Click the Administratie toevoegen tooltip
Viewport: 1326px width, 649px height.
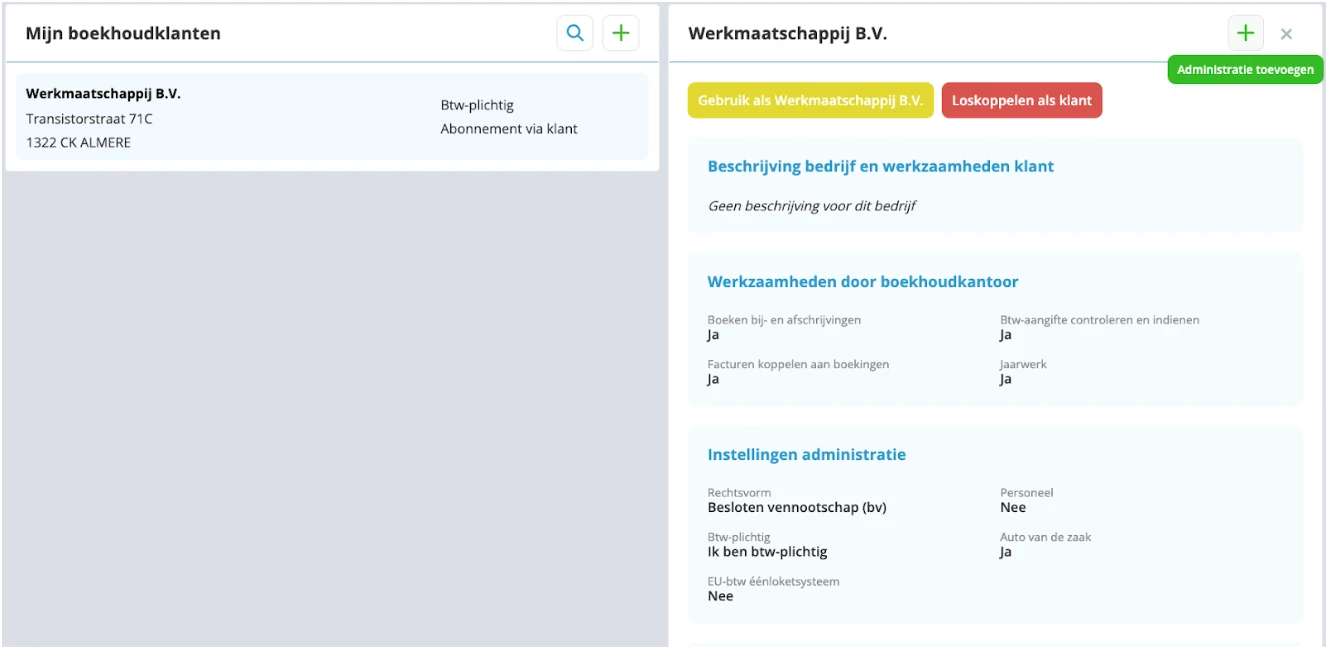click(1246, 70)
